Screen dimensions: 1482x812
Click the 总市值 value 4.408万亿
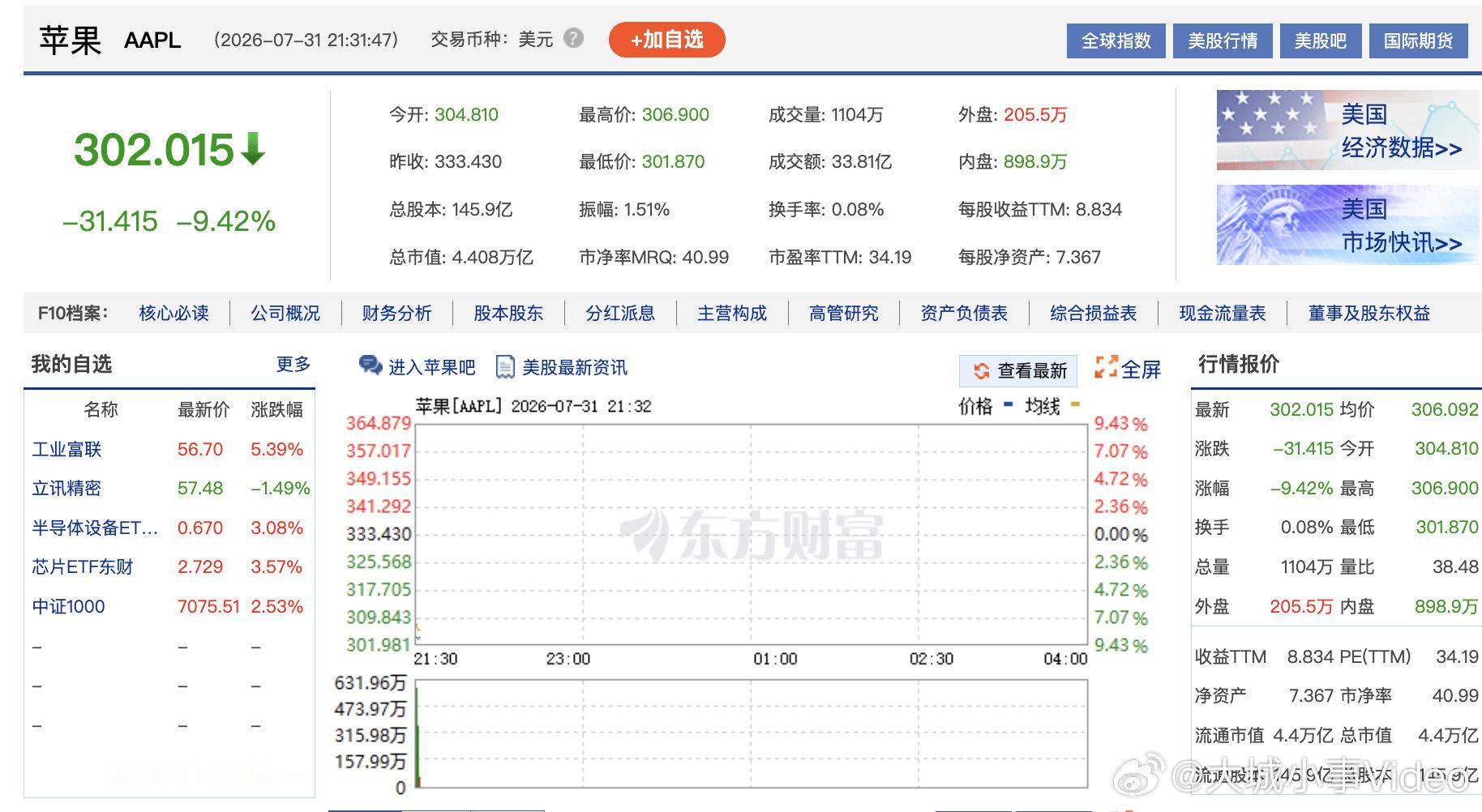pyautogui.click(x=492, y=257)
